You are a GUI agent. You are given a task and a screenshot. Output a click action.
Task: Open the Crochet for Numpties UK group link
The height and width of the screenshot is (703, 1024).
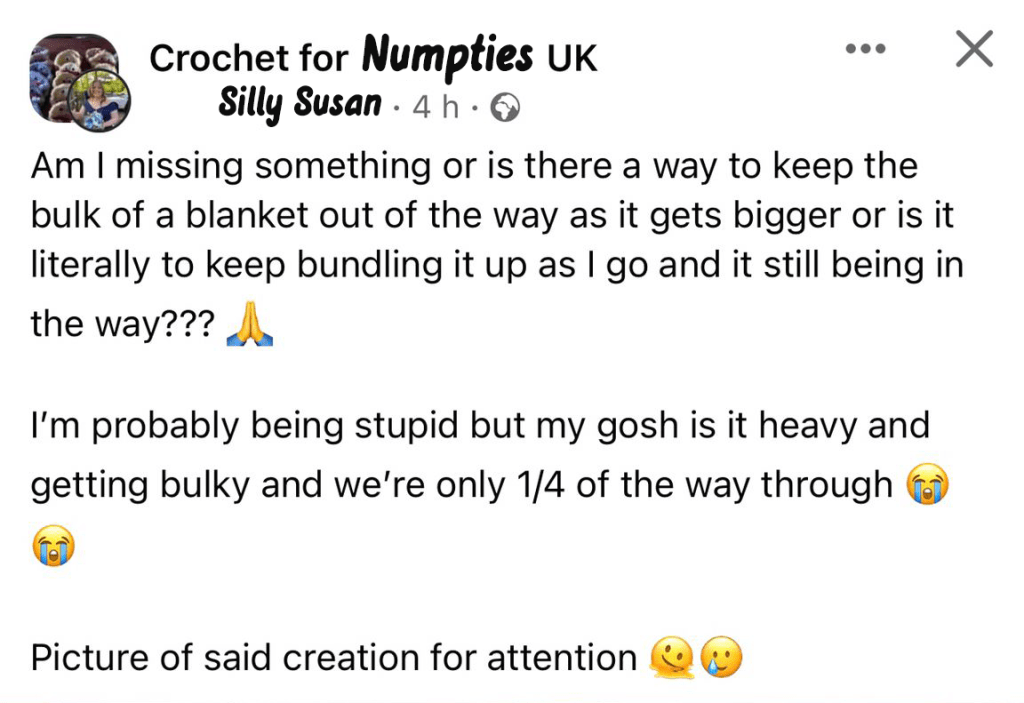click(372, 58)
